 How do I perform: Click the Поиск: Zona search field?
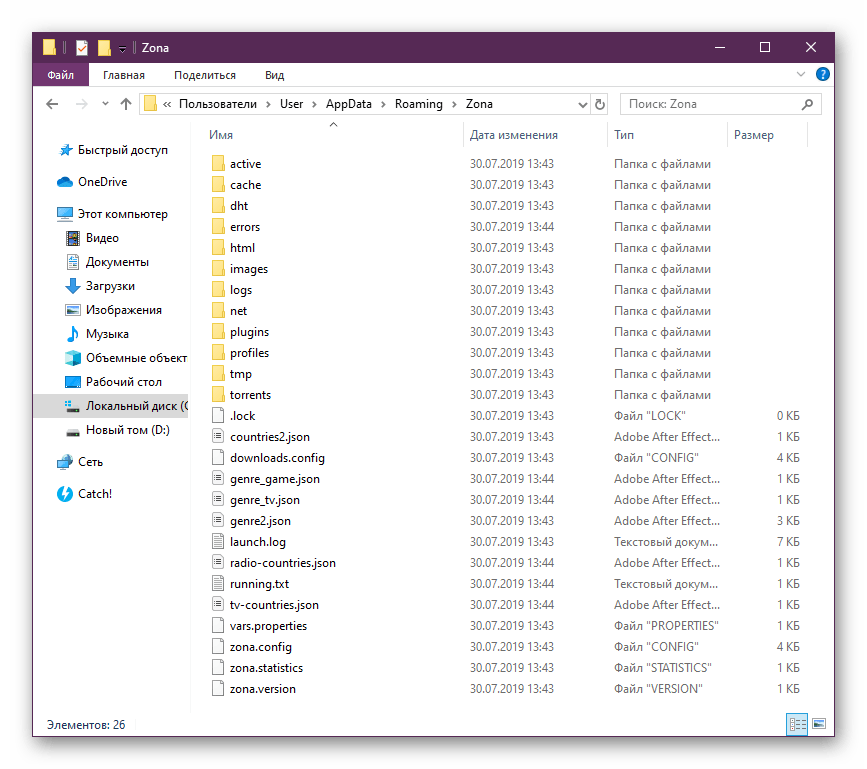pos(710,104)
